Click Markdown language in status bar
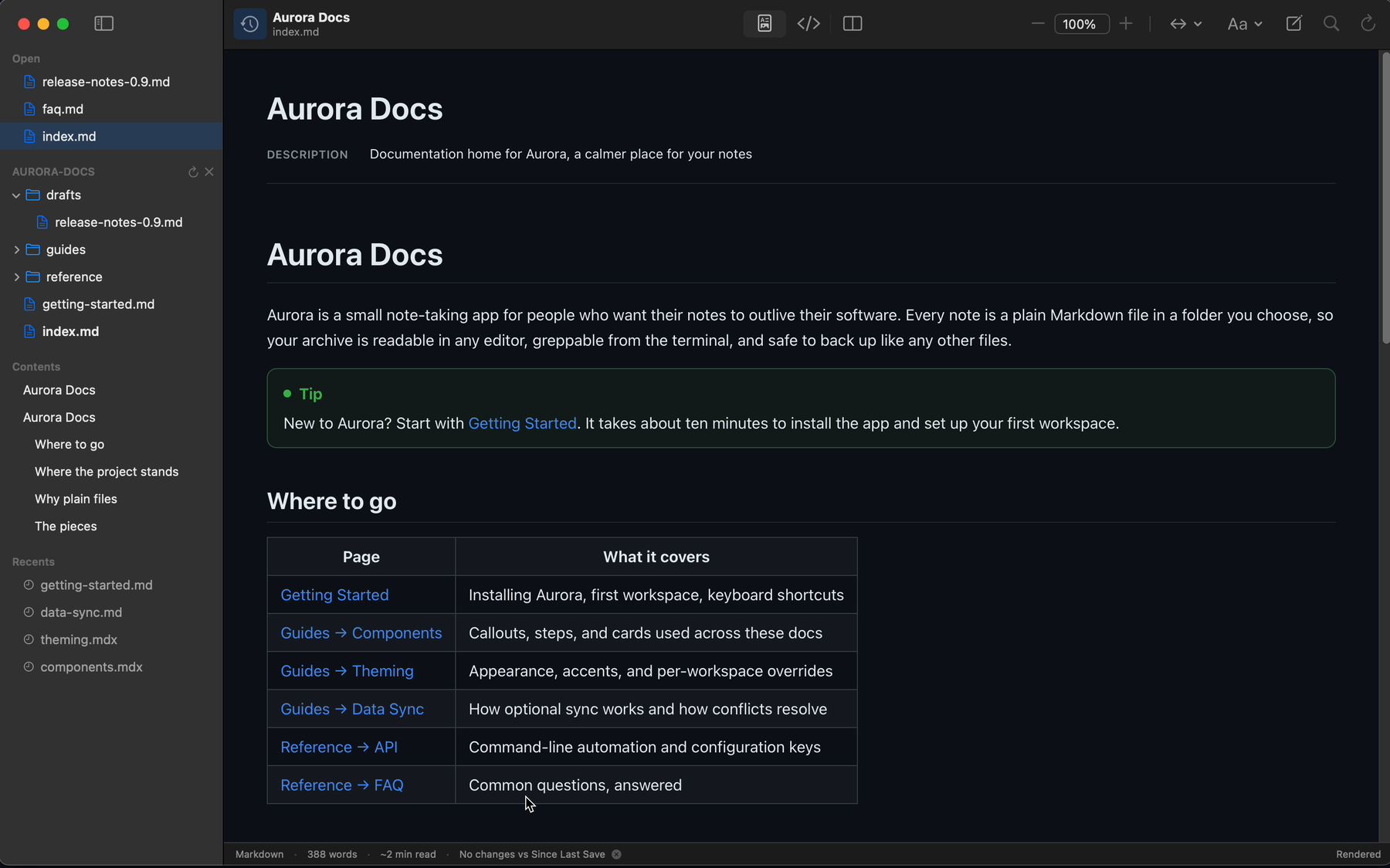 click(259, 854)
